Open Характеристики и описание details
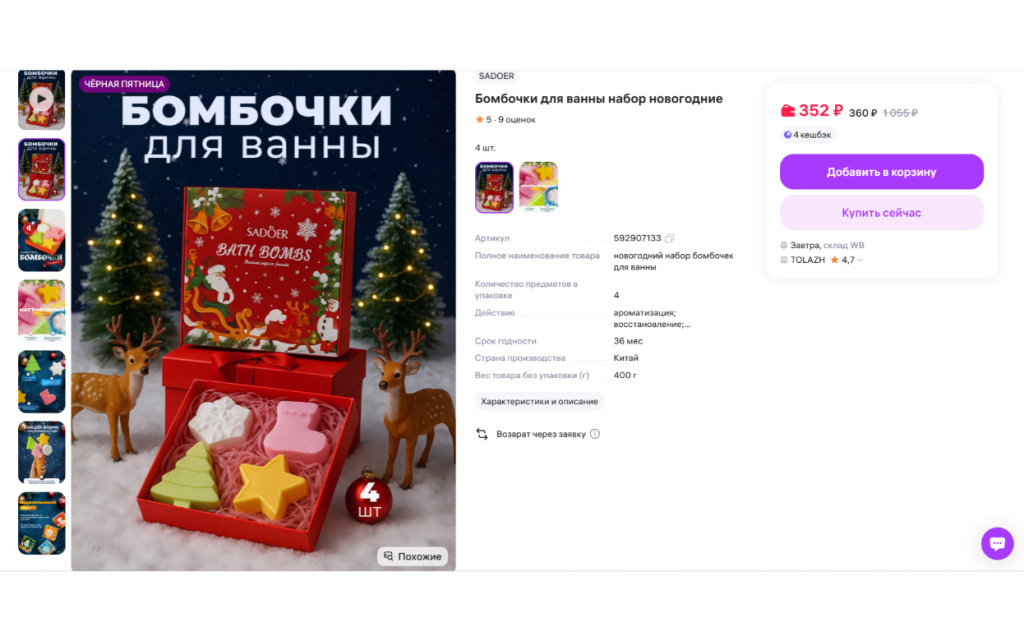This screenshot has width=1024, height=641. [x=539, y=401]
